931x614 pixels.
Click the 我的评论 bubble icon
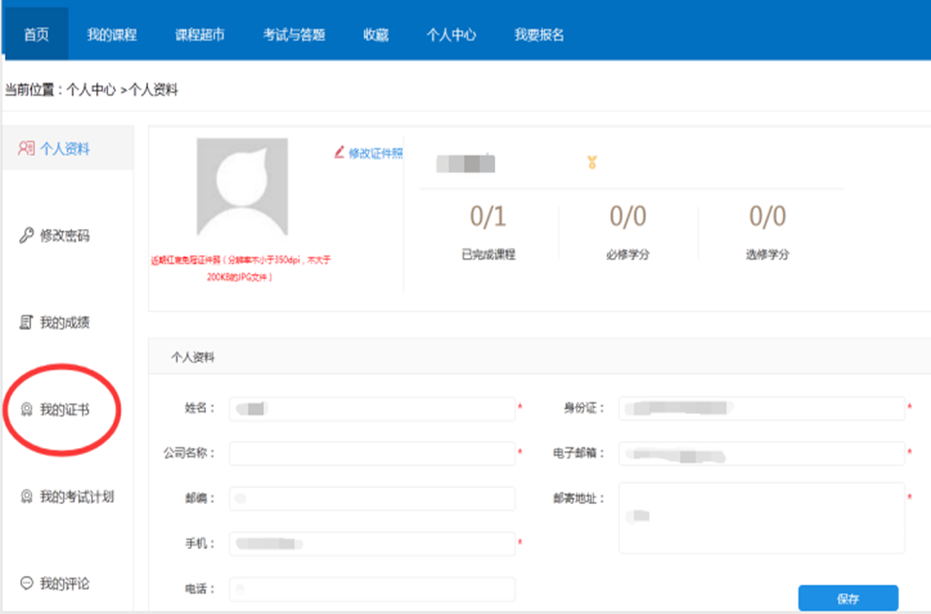coord(27,583)
